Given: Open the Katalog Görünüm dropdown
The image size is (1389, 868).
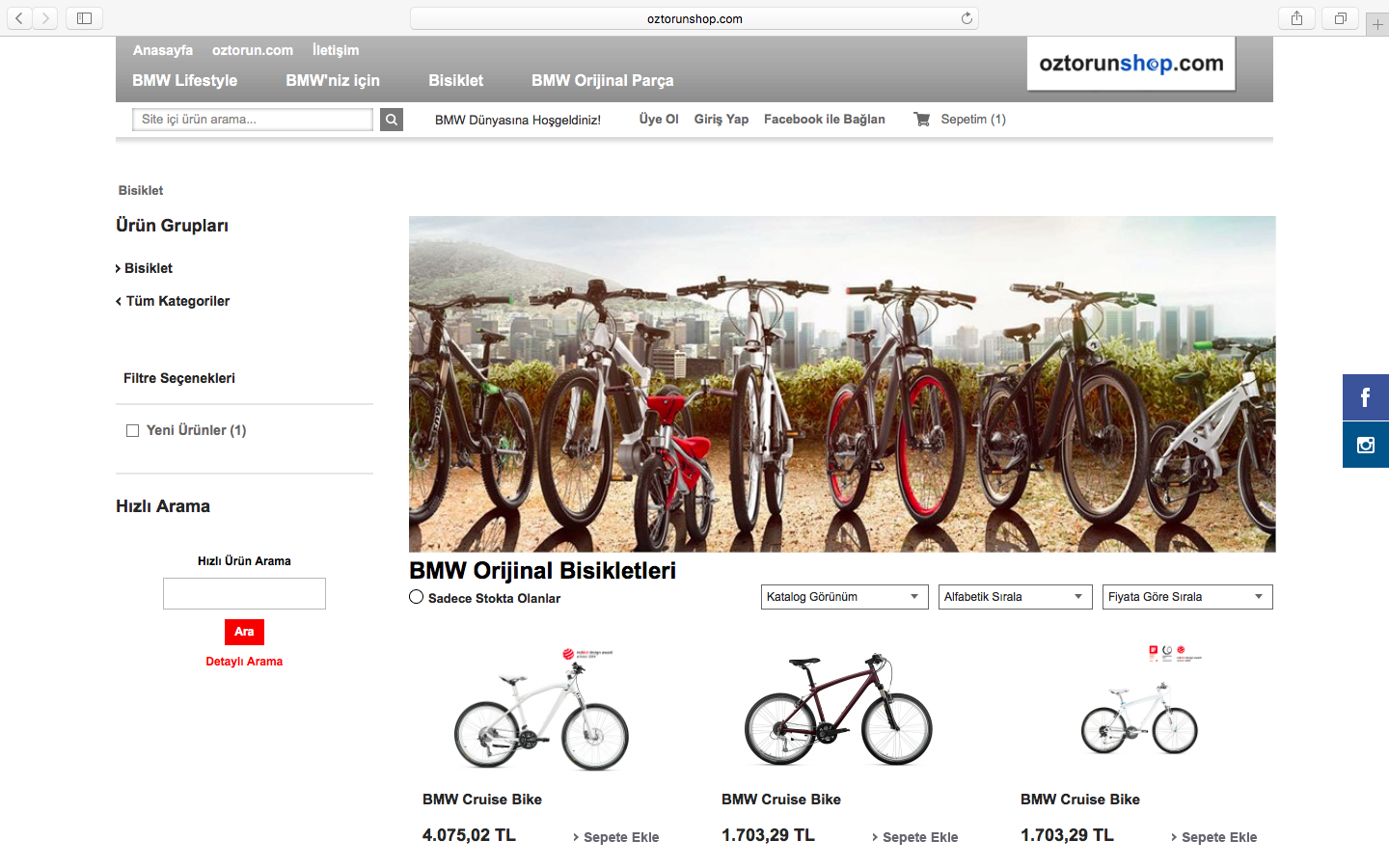Looking at the screenshot, I should click(844, 597).
